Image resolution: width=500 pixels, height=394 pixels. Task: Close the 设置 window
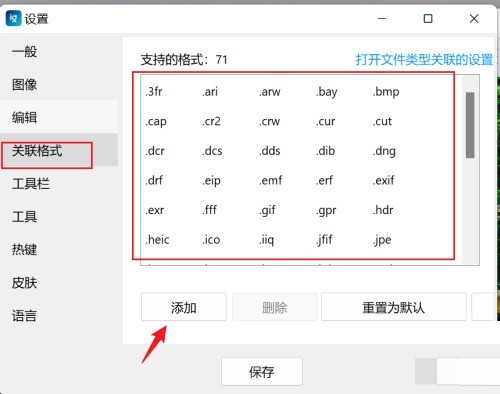[474, 18]
